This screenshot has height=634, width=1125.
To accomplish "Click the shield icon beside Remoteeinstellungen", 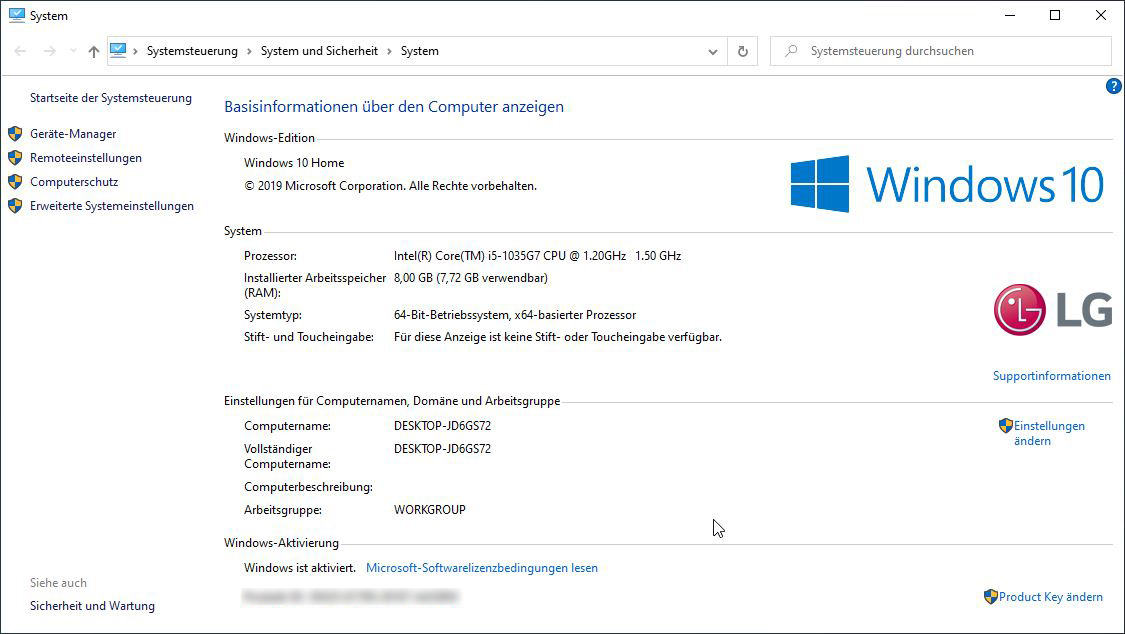I will click(15, 158).
